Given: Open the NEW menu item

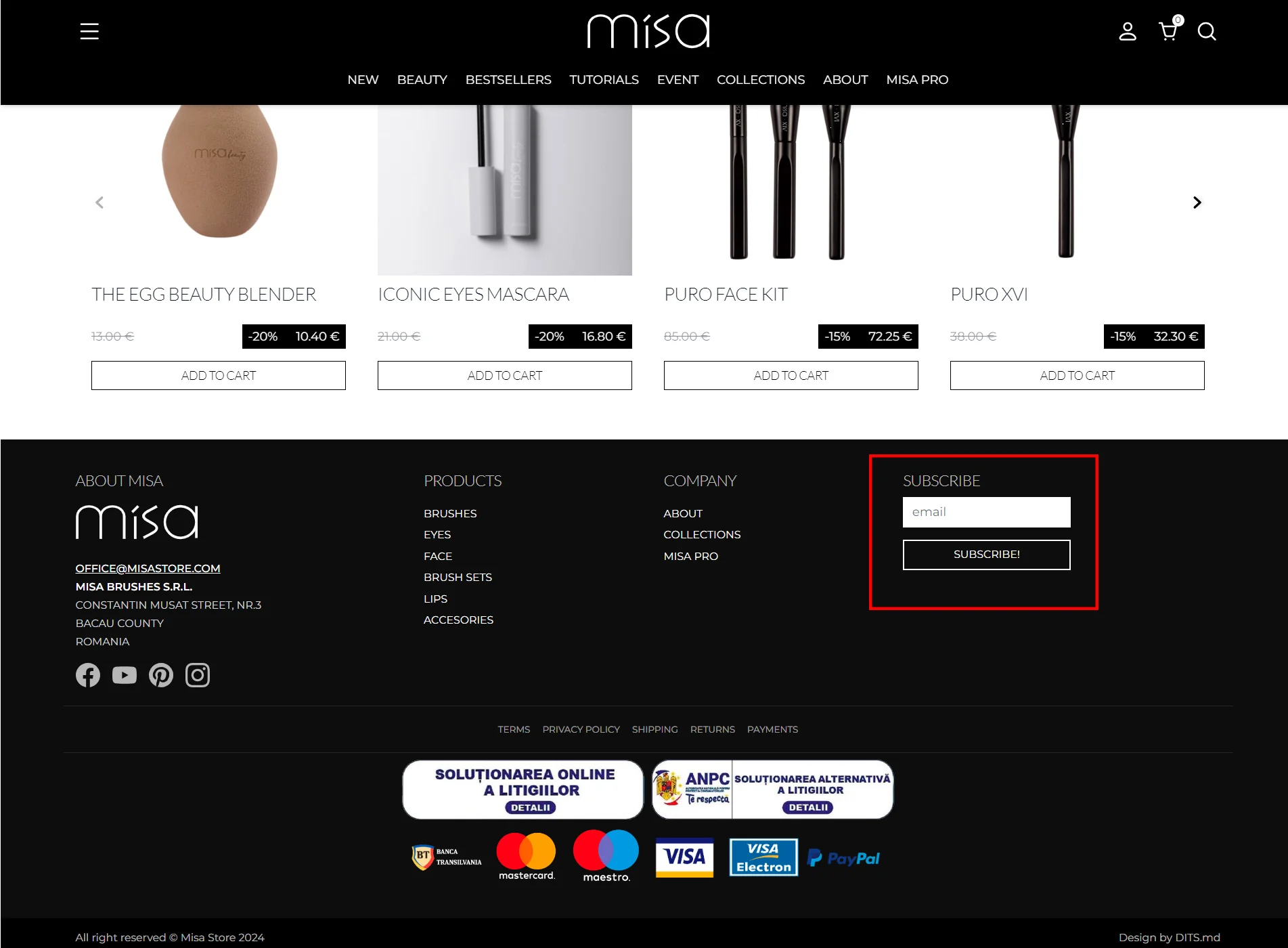Looking at the screenshot, I should (x=363, y=80).
